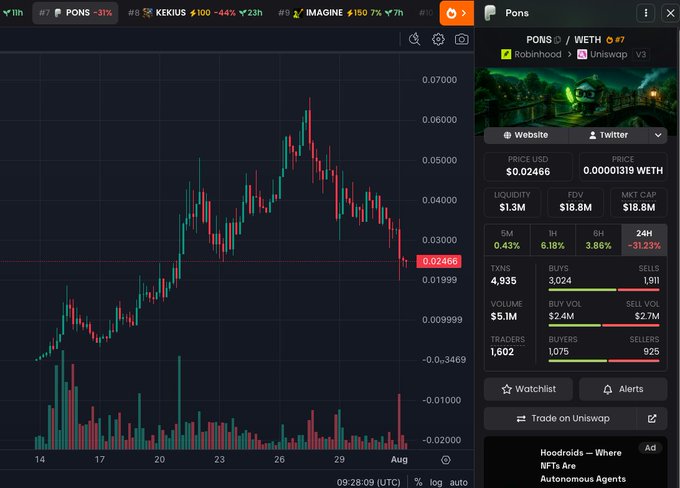Click the #7 trending rank badge
Screen dimensions: 680x488
[x=615, y=40]
